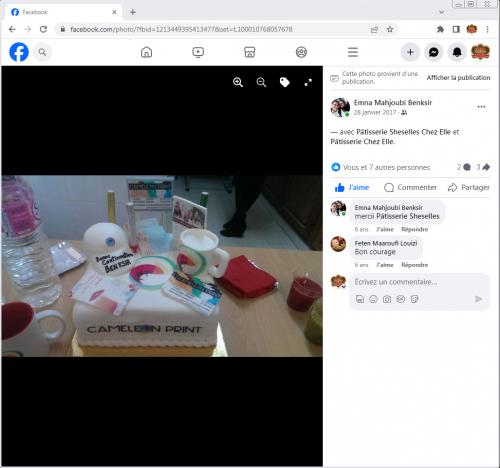Tag the photo with tag icon
Image resolution: width=500 pixels, height=468 pixels.
(285, 82)
